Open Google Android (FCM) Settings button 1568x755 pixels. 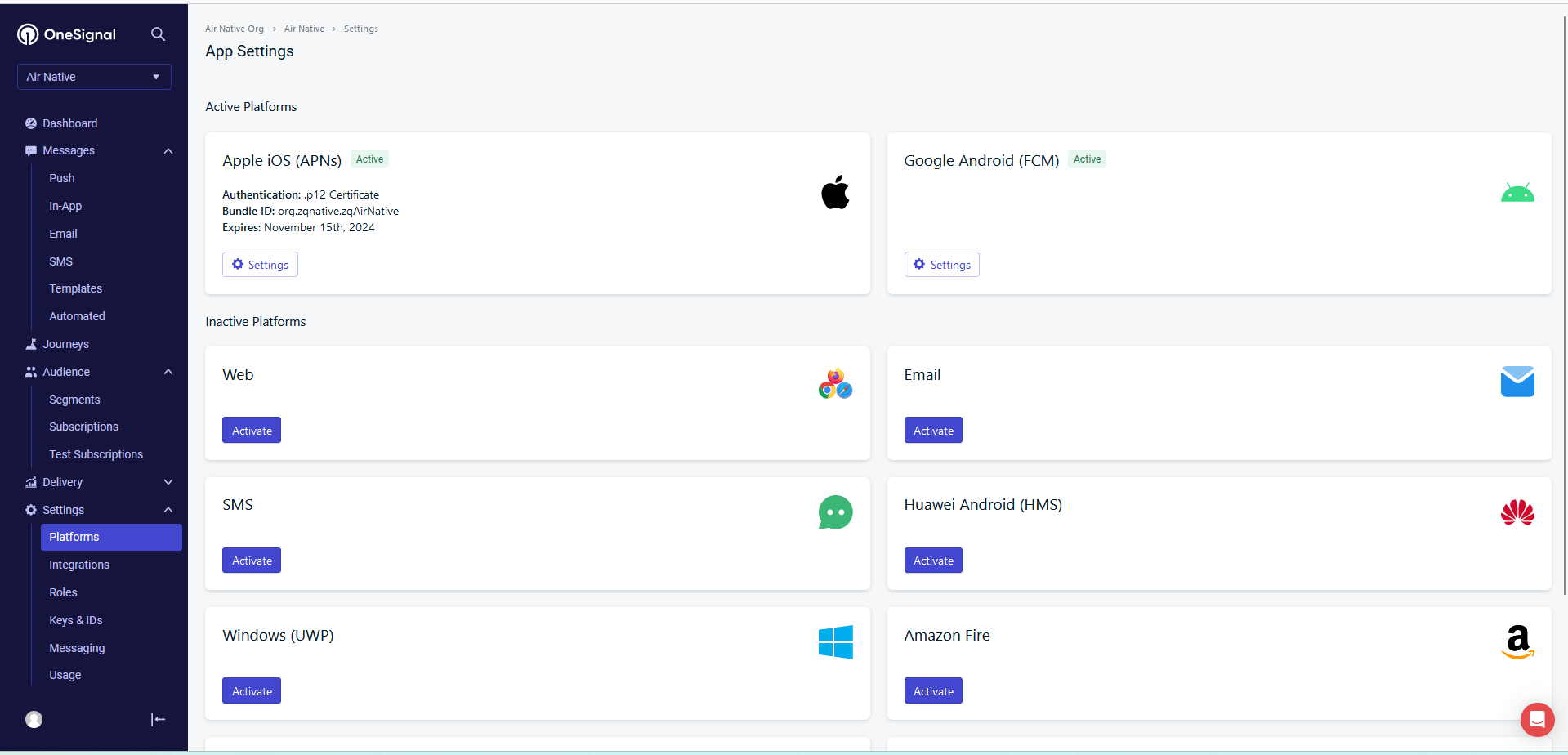tap(941, 265)
